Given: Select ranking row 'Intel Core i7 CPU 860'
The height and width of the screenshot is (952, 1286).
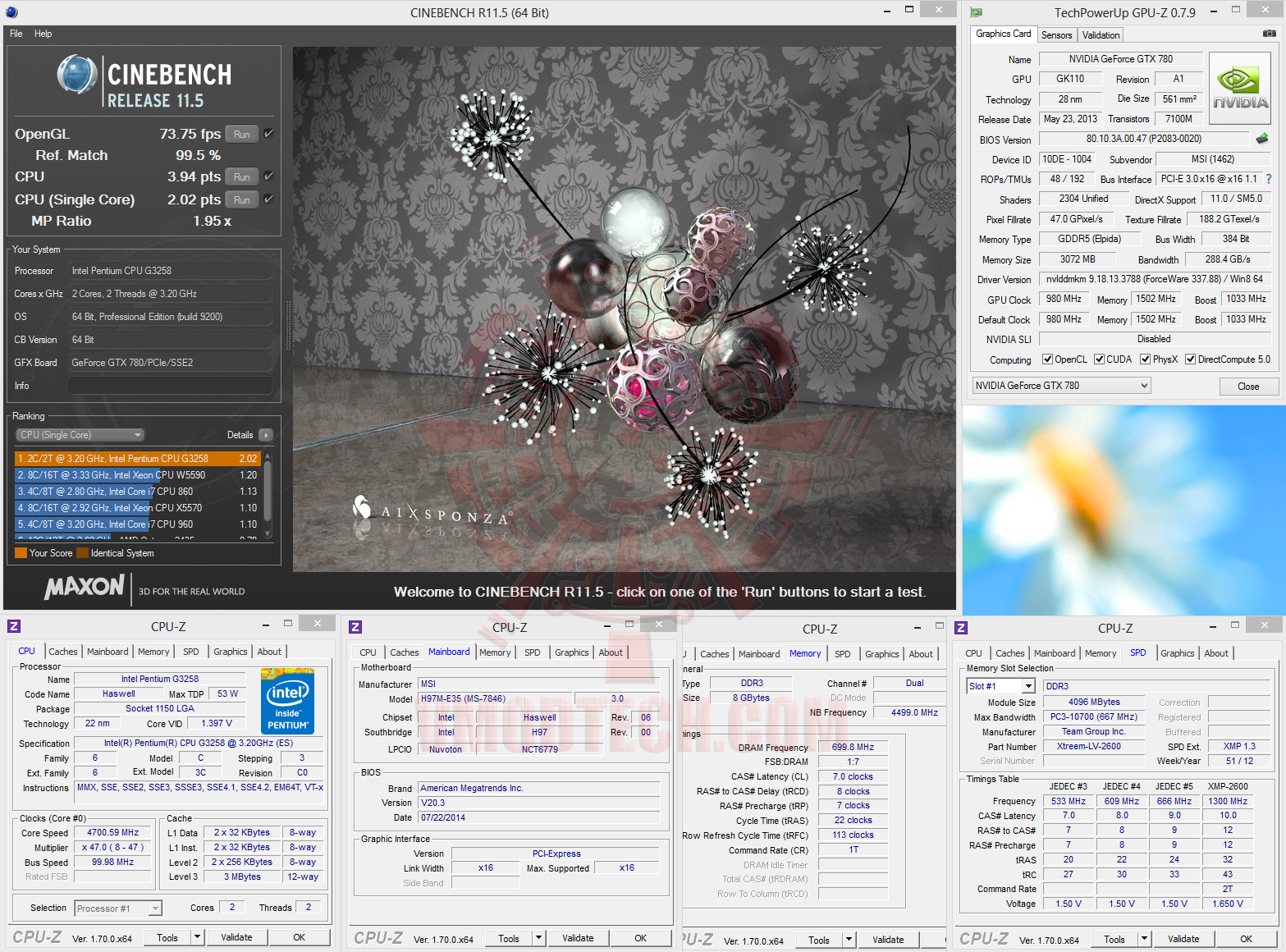Looking at the screenshot, I should coord(138,492).
